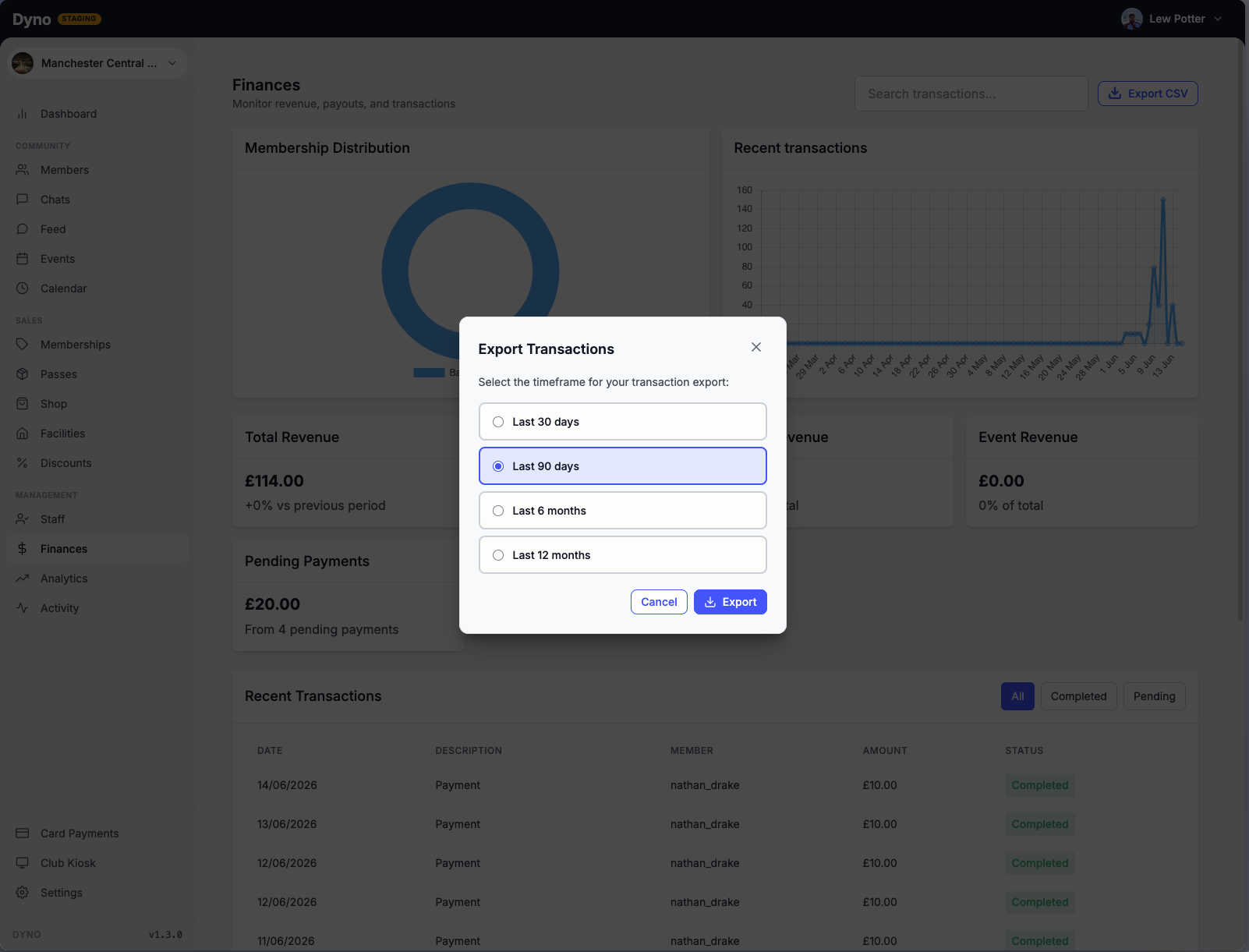Screen dimensions: 1249x952
Task: Select the Last 6 months radio button
Action: [x=498, y=511]
